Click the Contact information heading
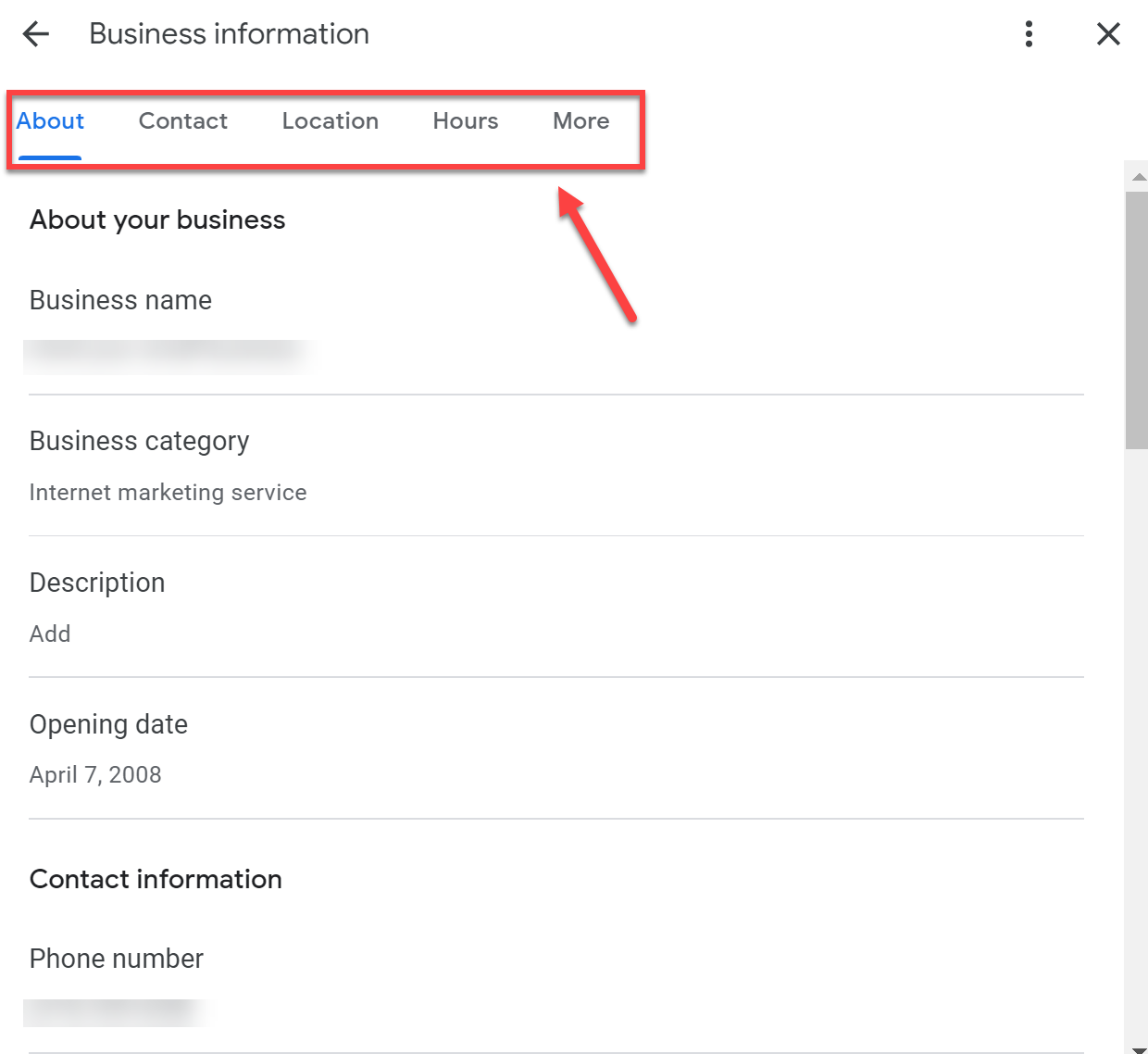This screenshot has height=1054, width=1148. 156,879
